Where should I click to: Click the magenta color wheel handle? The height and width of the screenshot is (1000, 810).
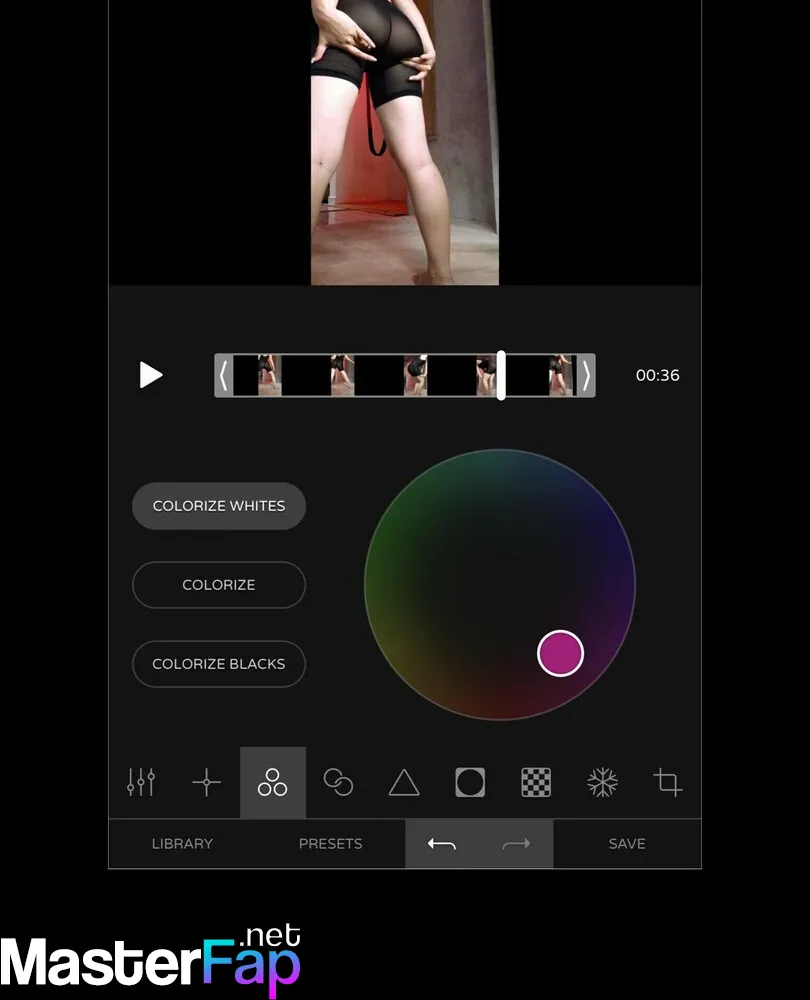point(561,653)
